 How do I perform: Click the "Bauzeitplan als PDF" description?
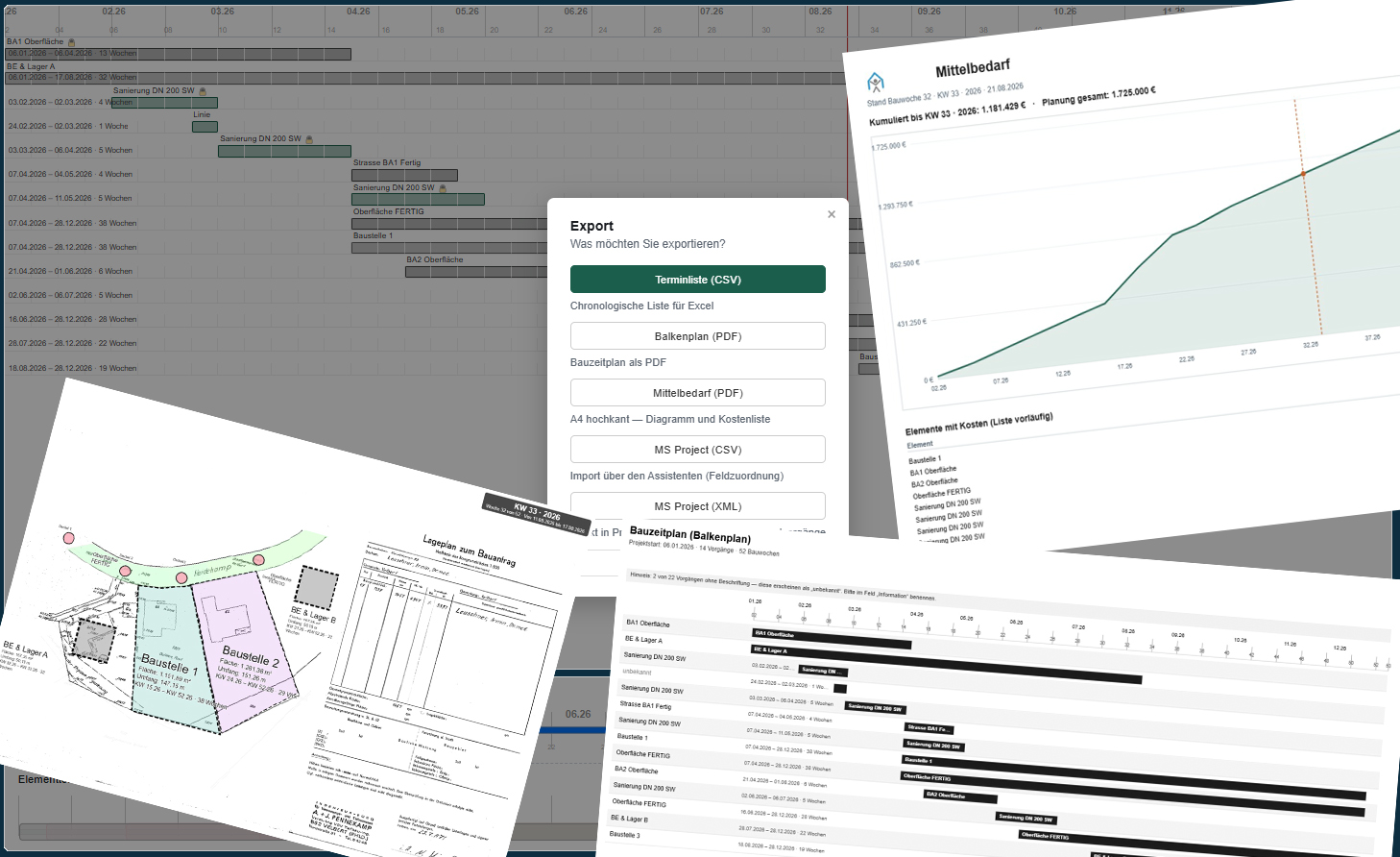[x=617, y=363]
